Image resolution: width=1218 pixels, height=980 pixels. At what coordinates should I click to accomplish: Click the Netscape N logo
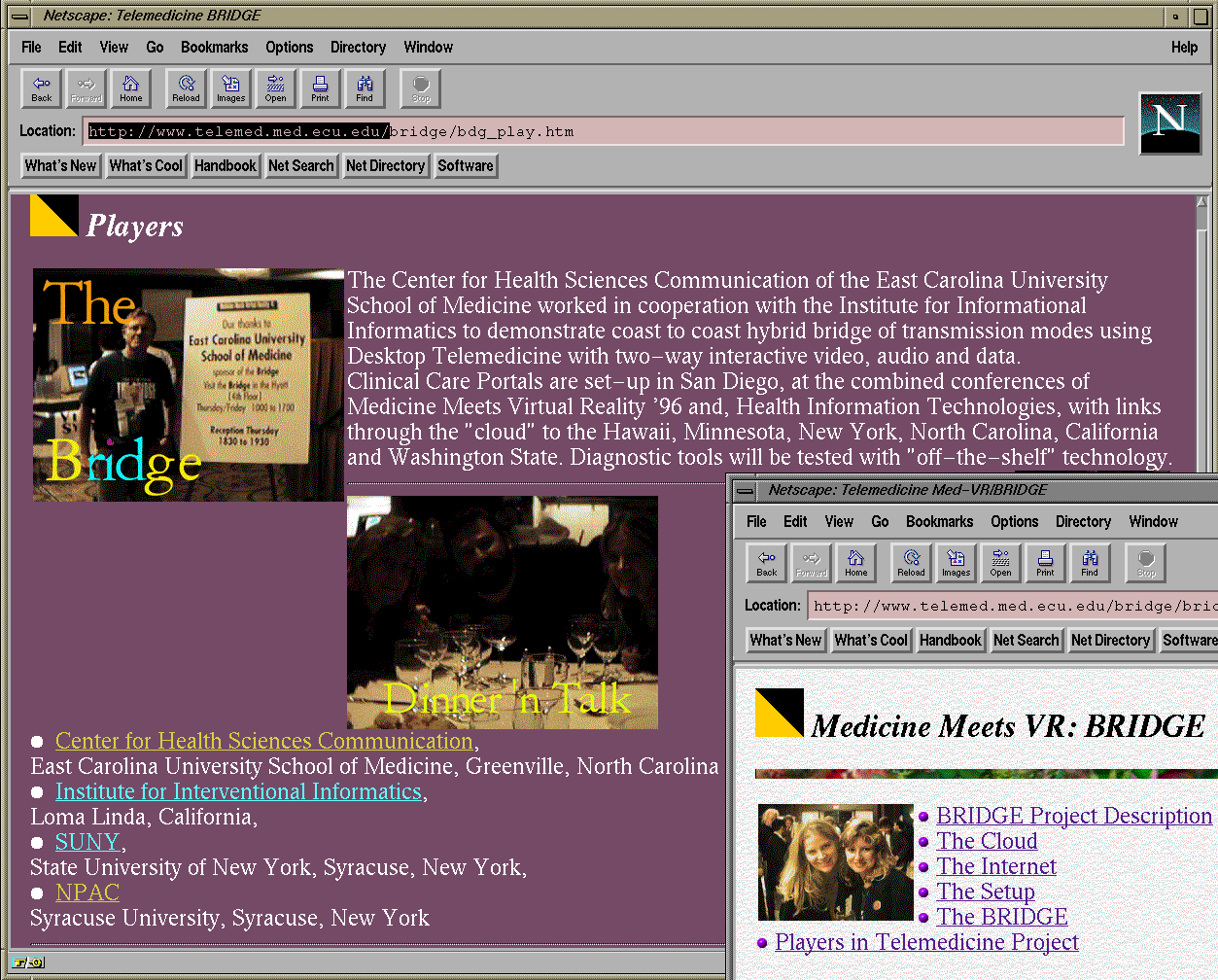click(x=1169, y=122)
